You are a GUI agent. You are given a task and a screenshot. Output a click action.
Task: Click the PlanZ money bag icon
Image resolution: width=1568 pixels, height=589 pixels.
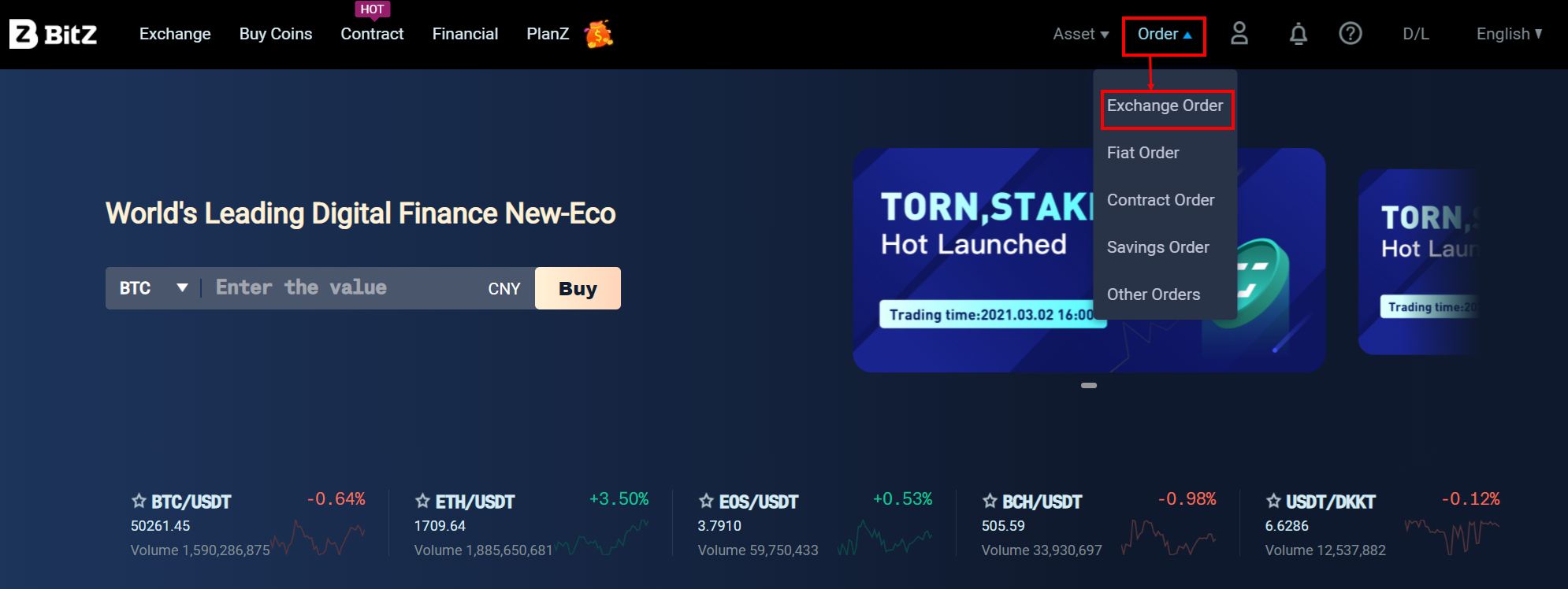click(x=599, y=34)
